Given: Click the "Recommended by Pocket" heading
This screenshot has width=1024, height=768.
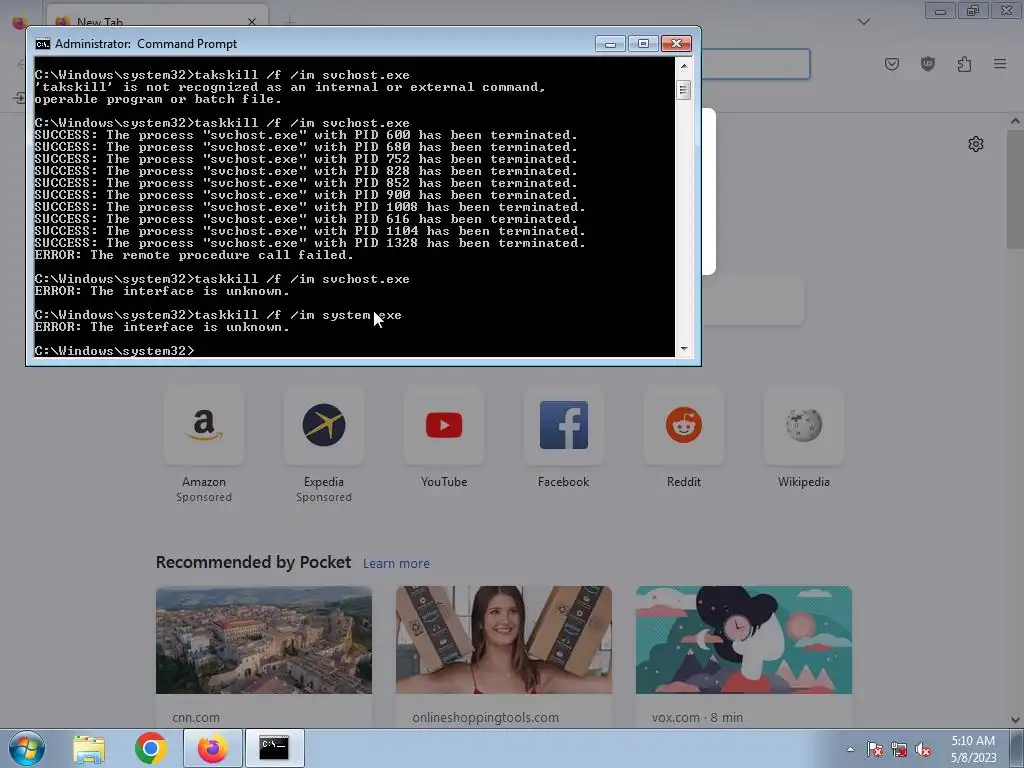Looking at the screenshot, I should point(253,562).
